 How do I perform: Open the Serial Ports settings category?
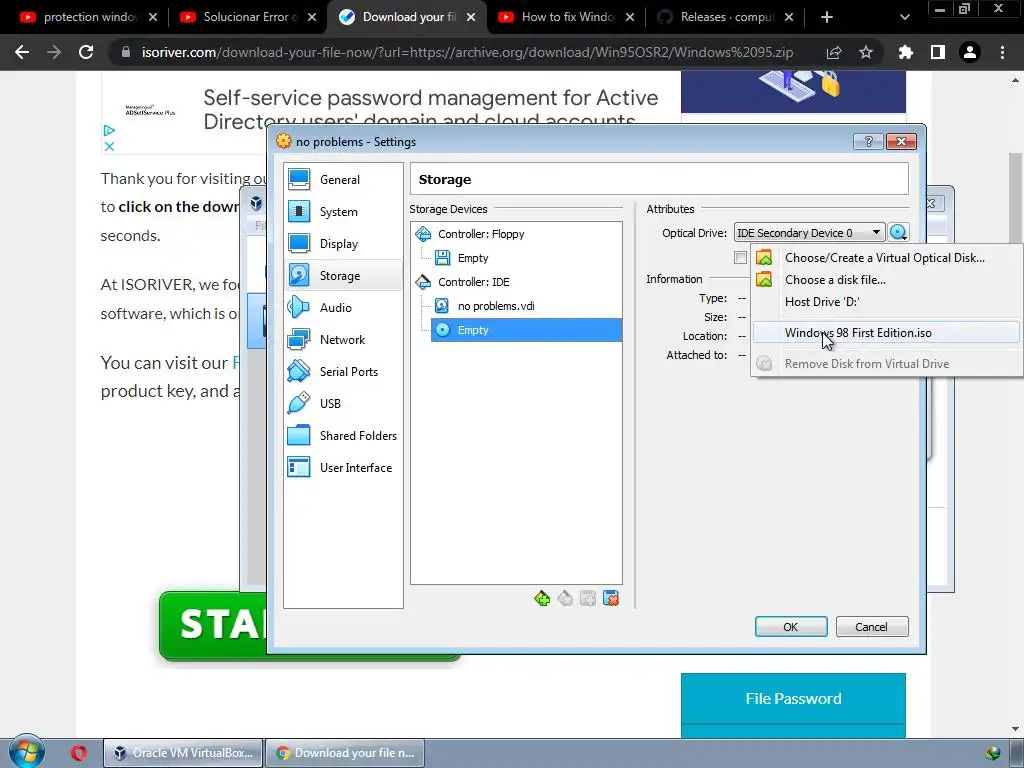(343, 372)
